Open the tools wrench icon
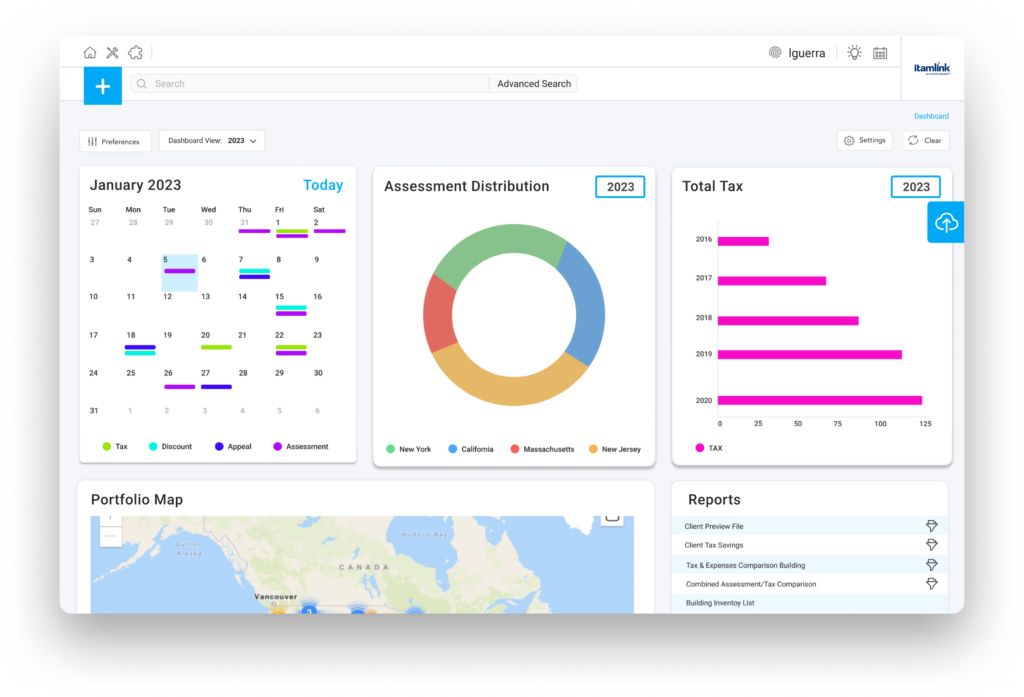This screenshot has width=1024, height=697. [113, 53]
